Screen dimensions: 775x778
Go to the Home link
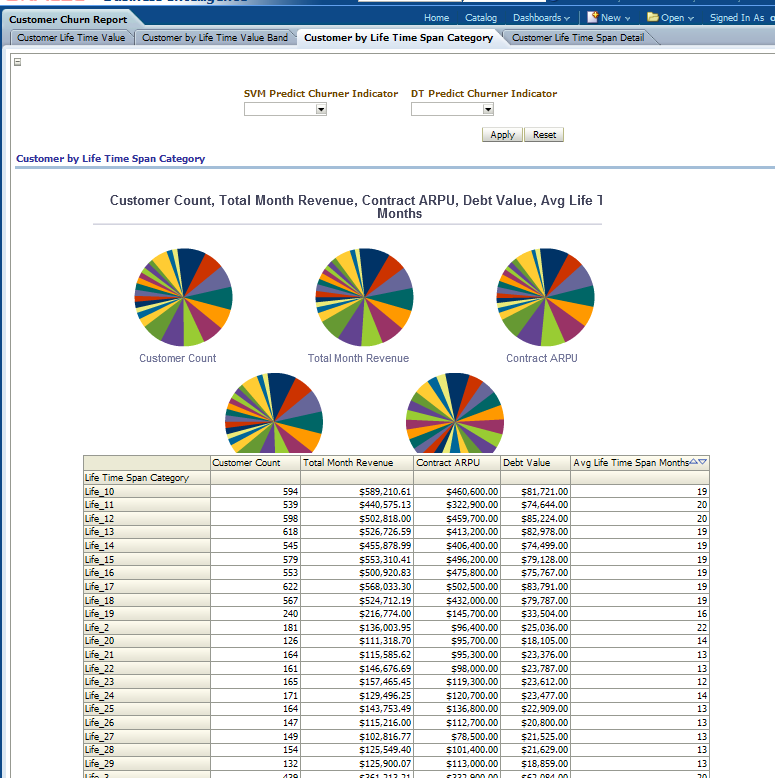pyautogui.click(x=437, y=18)
